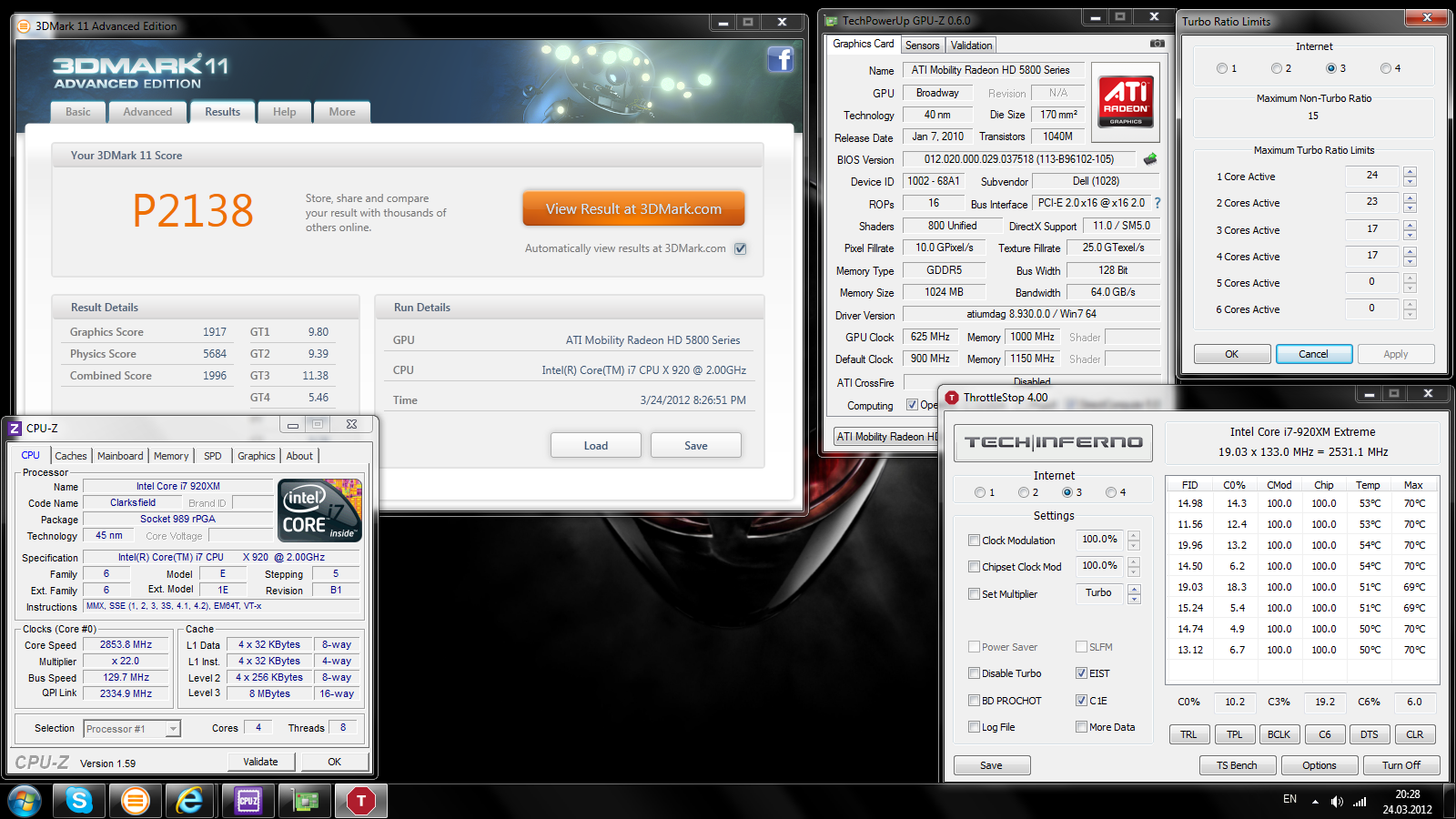Open the Mainboard tab in CPU-Z
1456x819 pixels.
coord(120,456)
